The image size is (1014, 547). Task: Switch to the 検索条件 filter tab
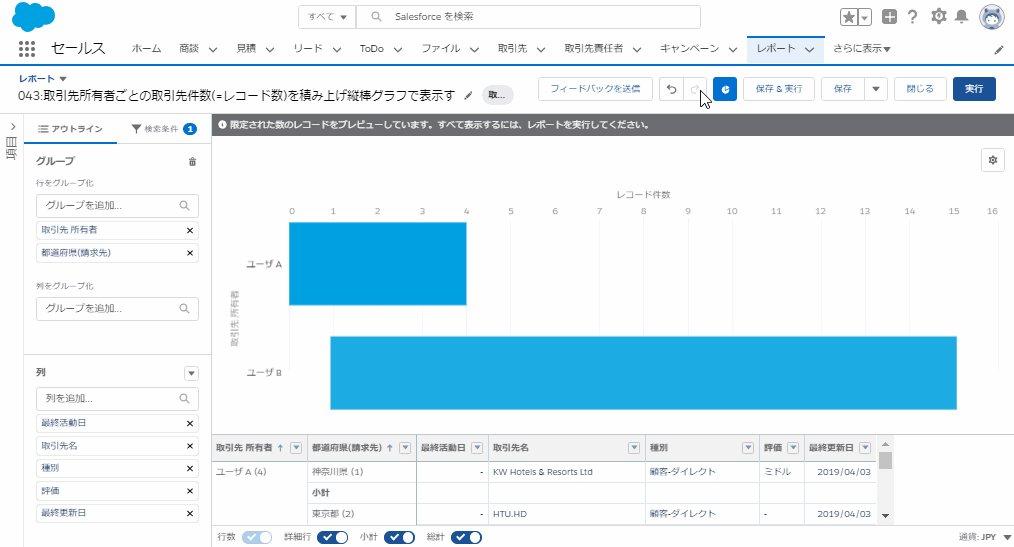point(164,129)
